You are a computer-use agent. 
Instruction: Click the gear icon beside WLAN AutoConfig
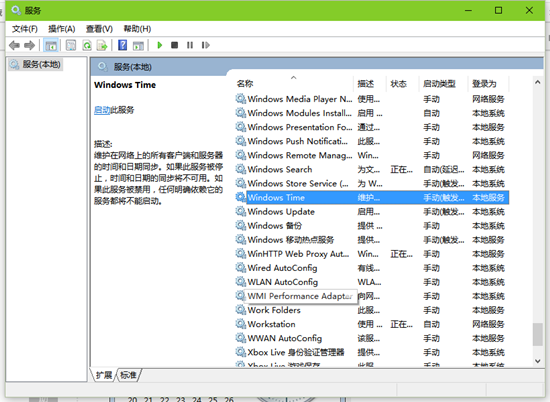pos(241,281)
